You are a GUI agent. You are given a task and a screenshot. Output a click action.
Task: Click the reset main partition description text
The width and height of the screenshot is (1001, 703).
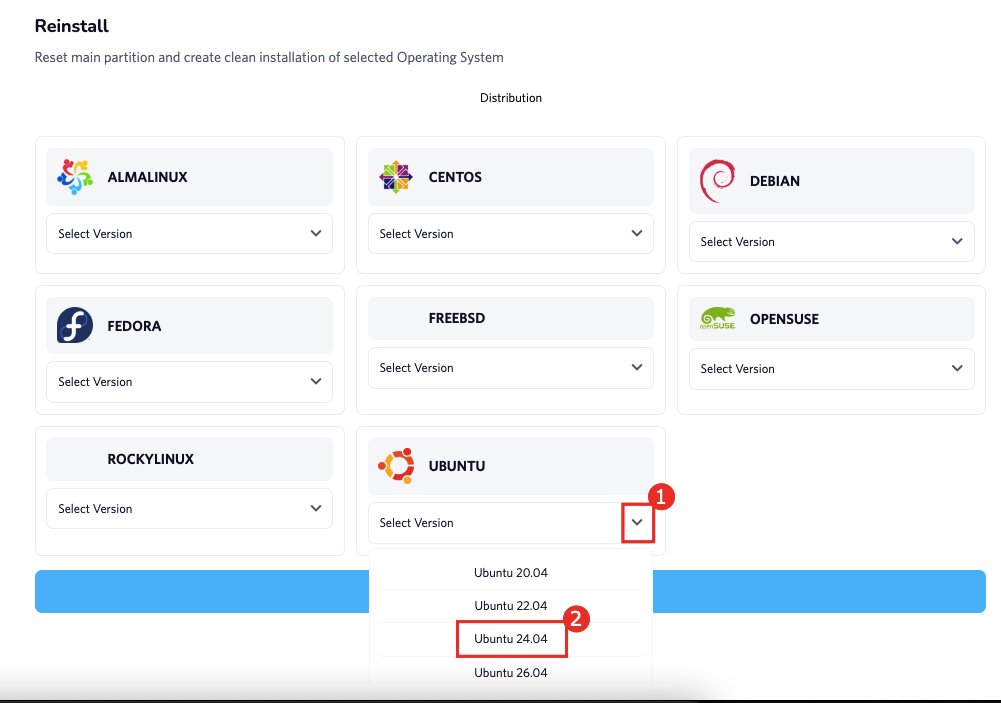(269, 57)
